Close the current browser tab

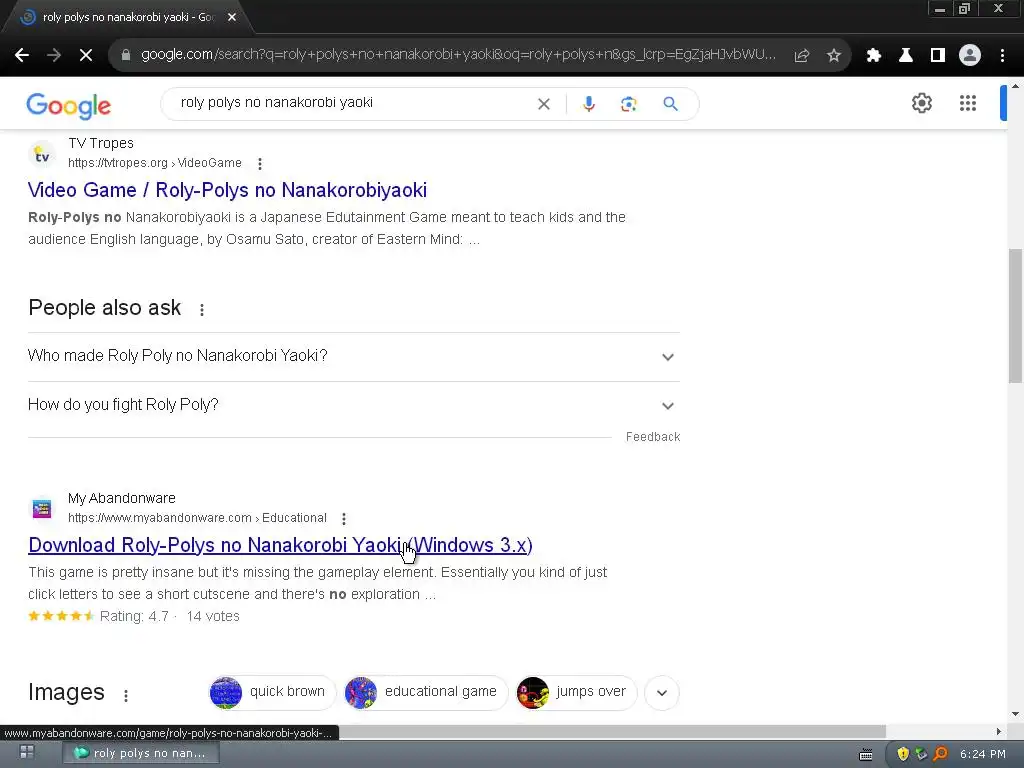(x=232, y=18)
